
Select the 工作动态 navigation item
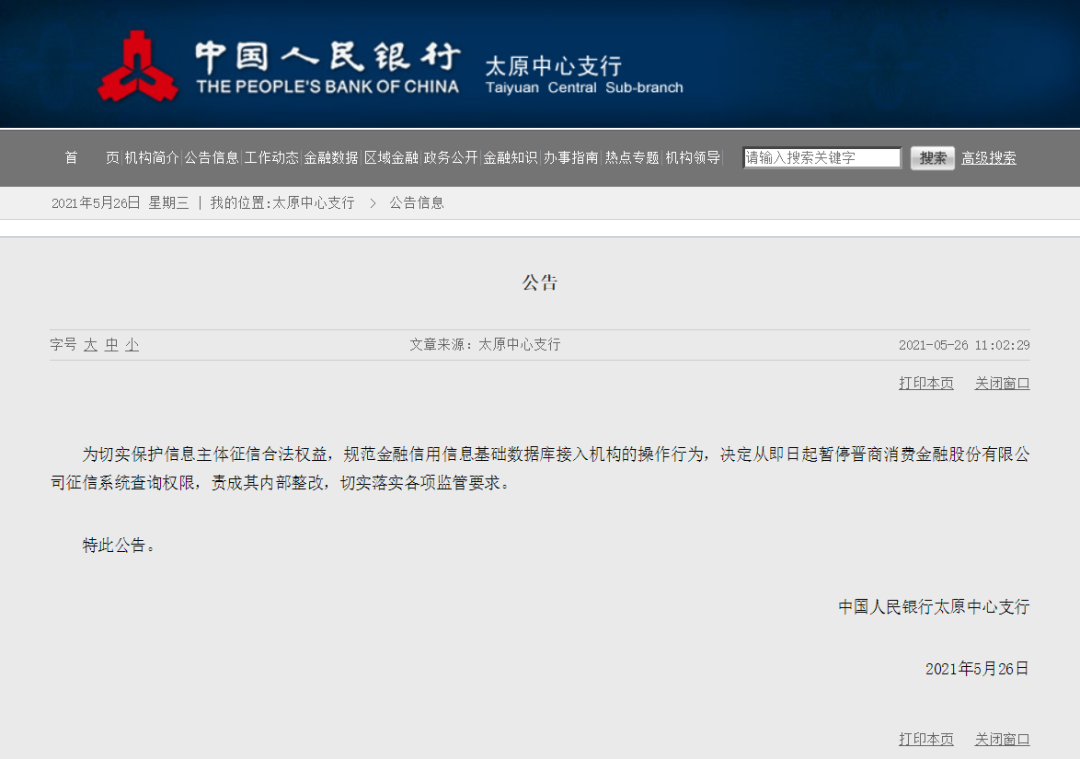271,157
